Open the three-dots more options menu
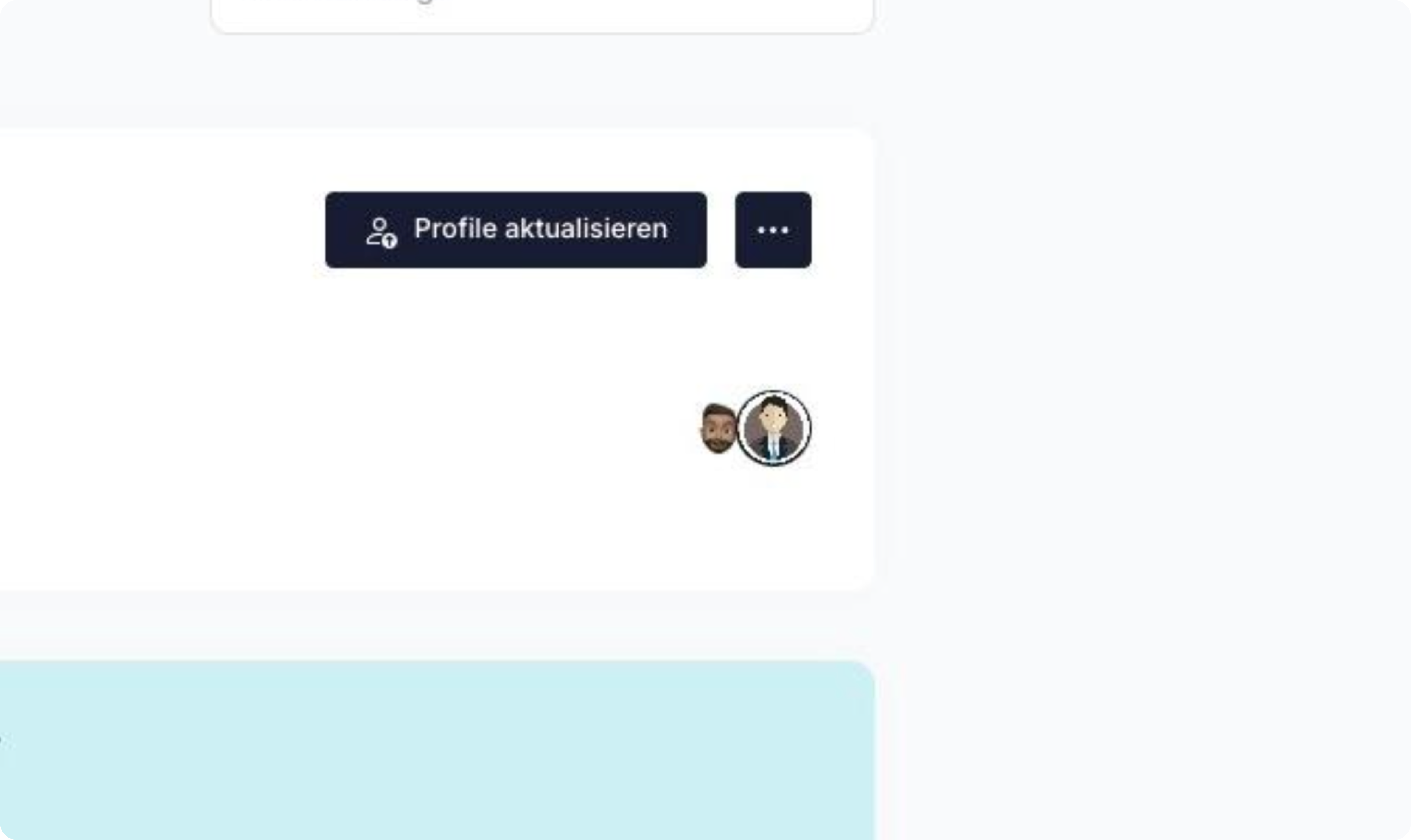Screen dimensions: 1411x840 pyautogui.click(x=773, y=230)
